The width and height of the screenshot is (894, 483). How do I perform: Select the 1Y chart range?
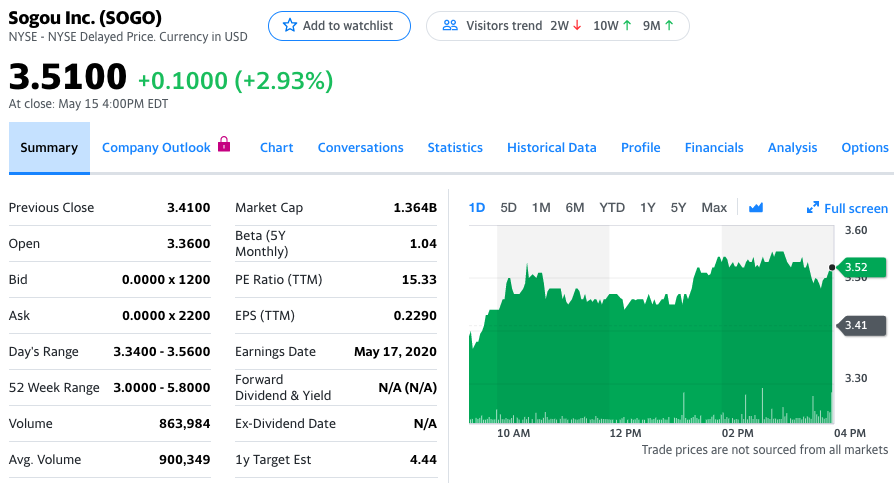648,208
